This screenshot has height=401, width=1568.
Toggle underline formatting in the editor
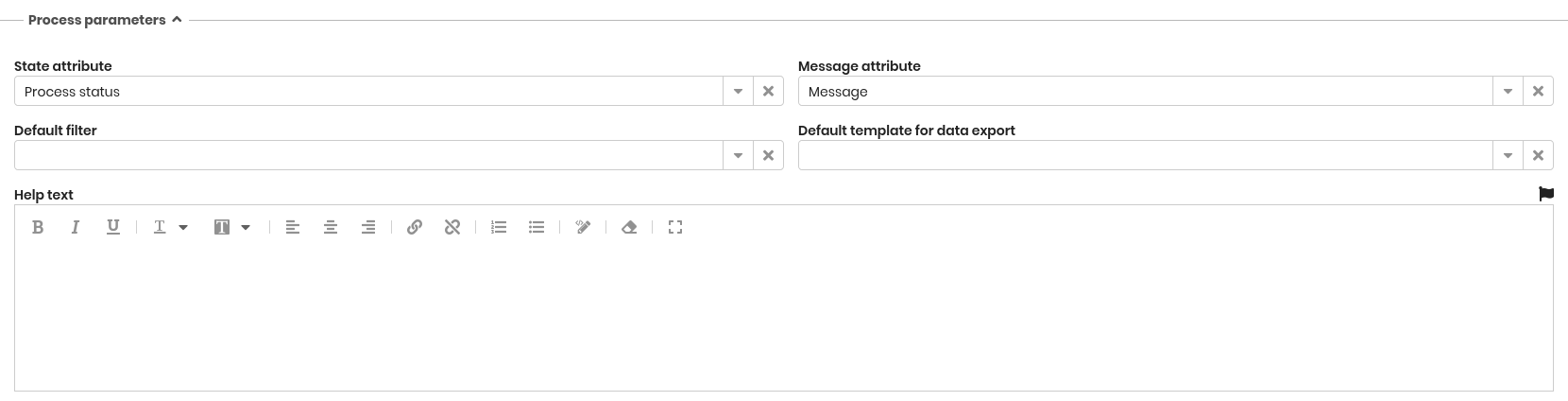coord(113,227)
